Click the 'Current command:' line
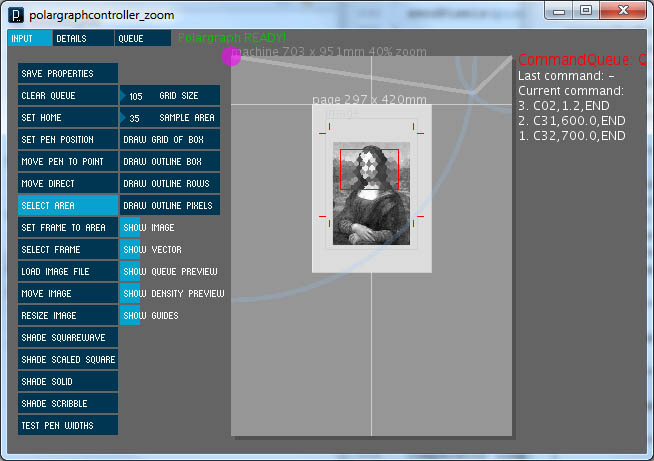 click(571, 91)
